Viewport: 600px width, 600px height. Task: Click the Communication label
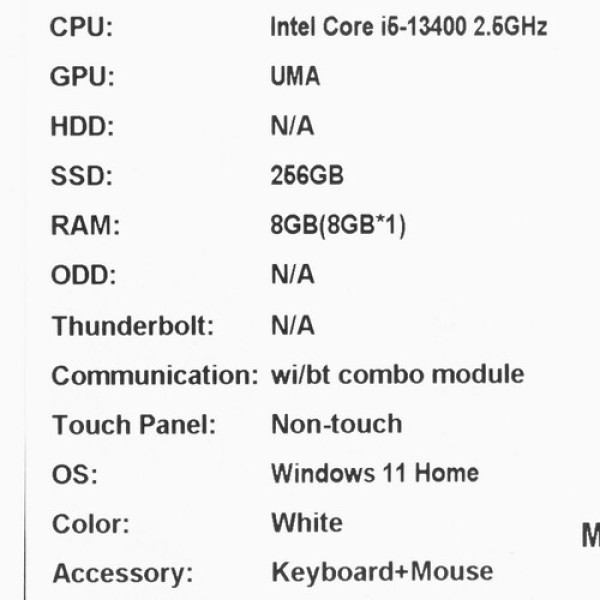coord(155,376)
